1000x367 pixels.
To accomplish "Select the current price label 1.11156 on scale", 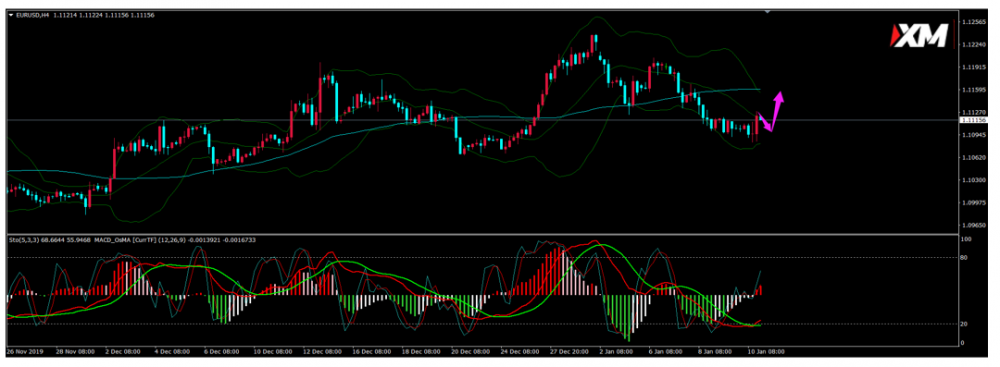I will (974, 120).
